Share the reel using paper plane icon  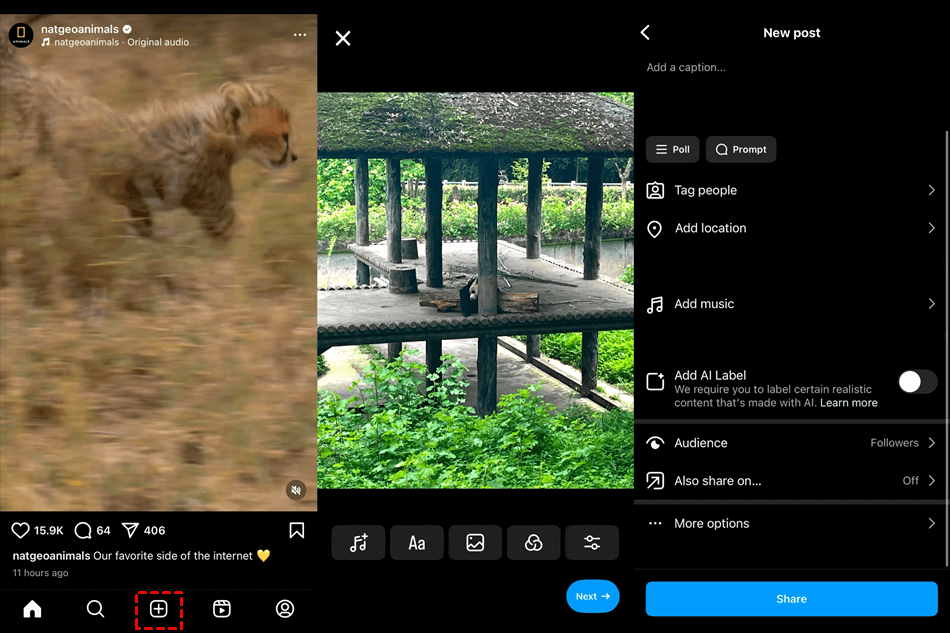130,531
